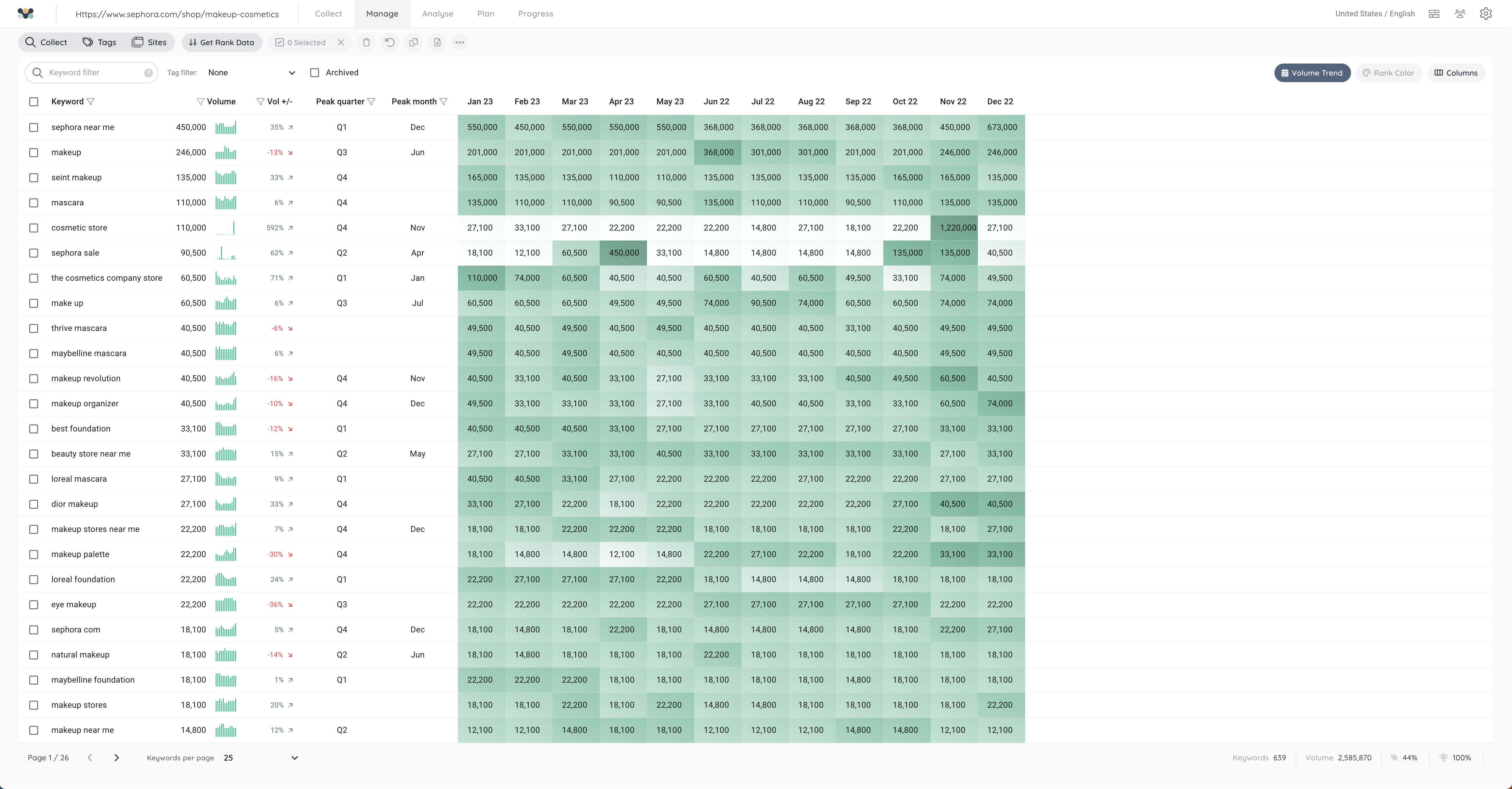Open the Tags tool
The width and height of the screenshot is (1512, 789).
pos(99,42)
